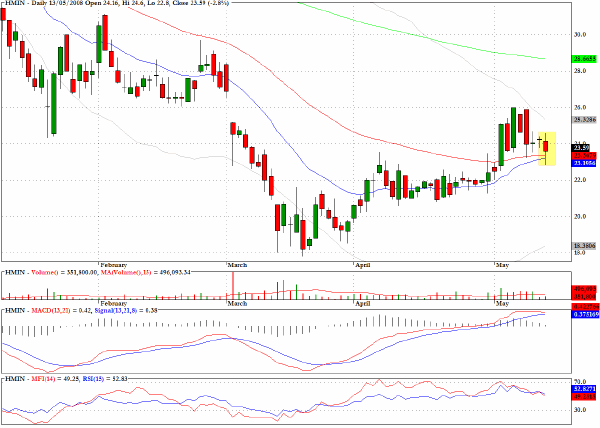Select the blue 52.8271 RSI value tag
This screenshot has width=600, height=428.
pyautogui.click(x=584, y=389)
